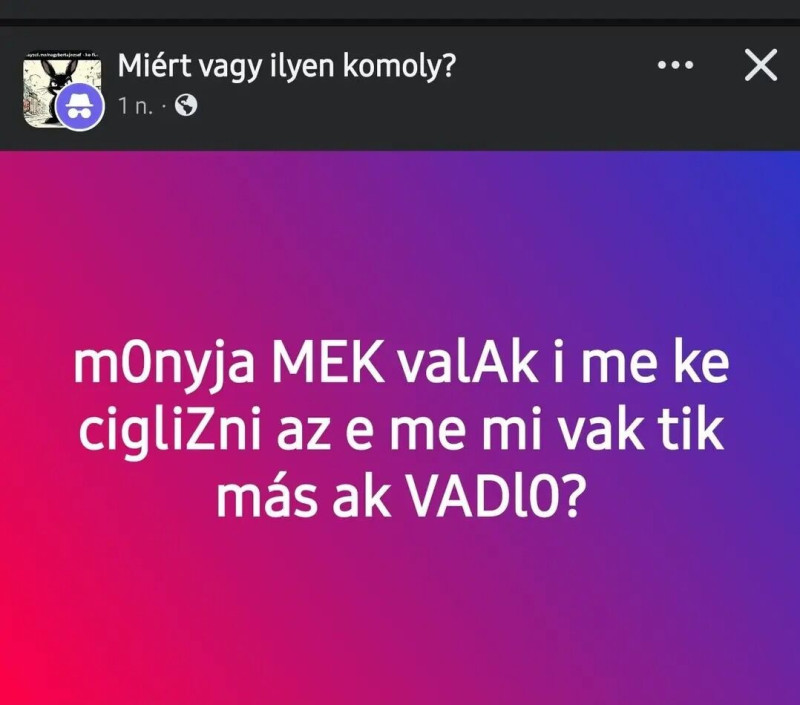Viewport: 800px width, 705px height.
Task: Click the 1 n. post timestamp
Action: (x=135, y=106)
